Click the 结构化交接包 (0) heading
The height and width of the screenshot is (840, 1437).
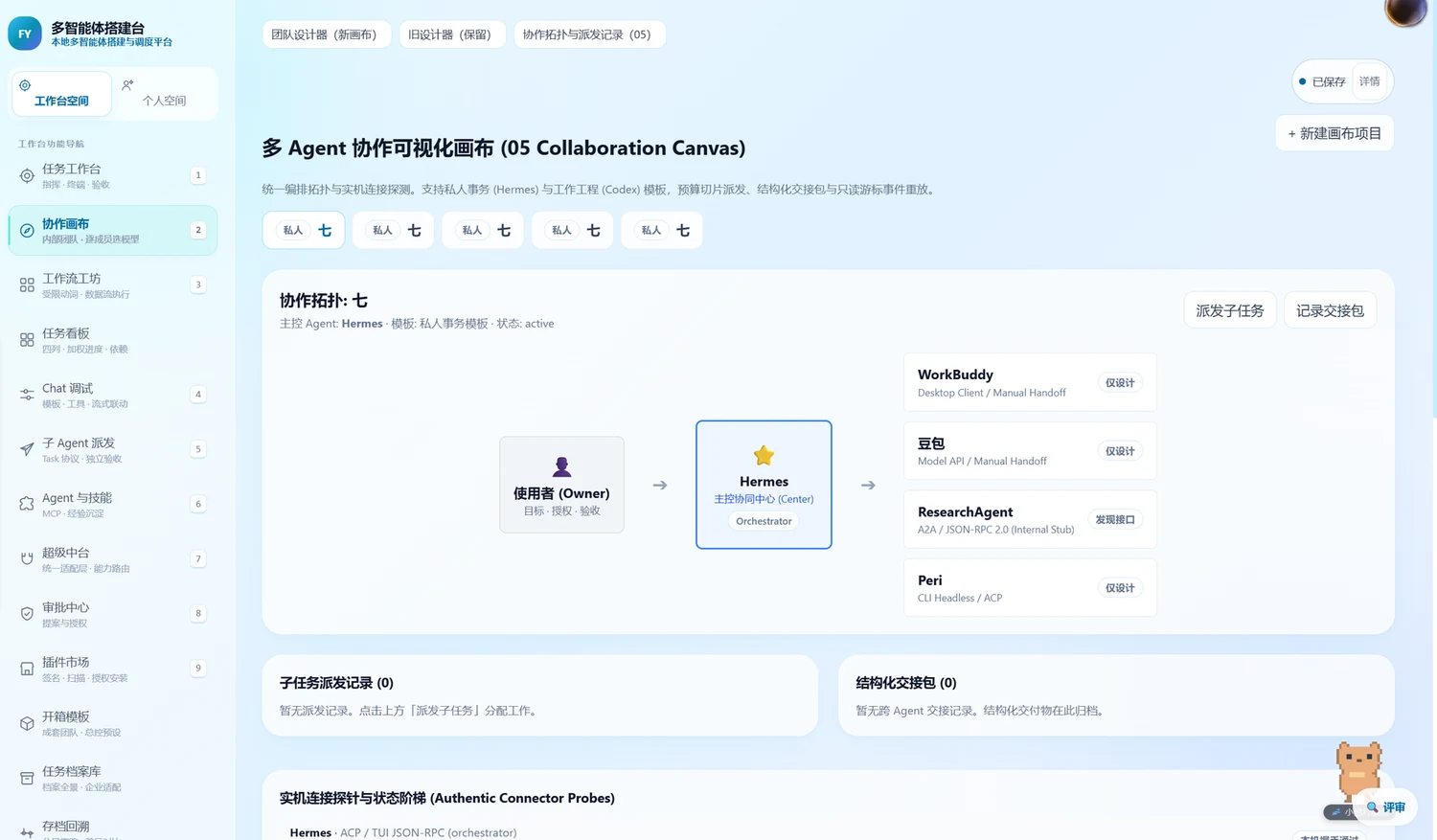click(x=906, y=683)
